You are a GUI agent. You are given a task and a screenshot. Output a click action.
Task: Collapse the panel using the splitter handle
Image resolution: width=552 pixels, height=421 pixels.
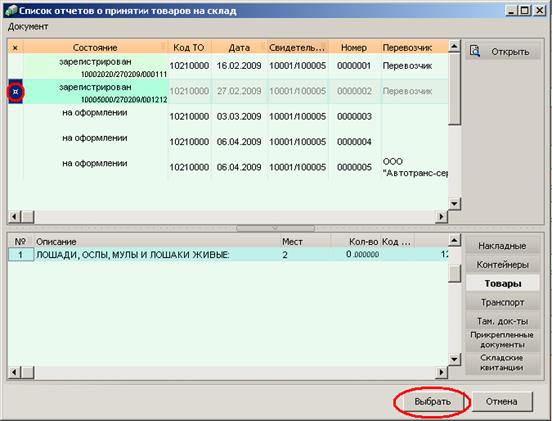275,228
